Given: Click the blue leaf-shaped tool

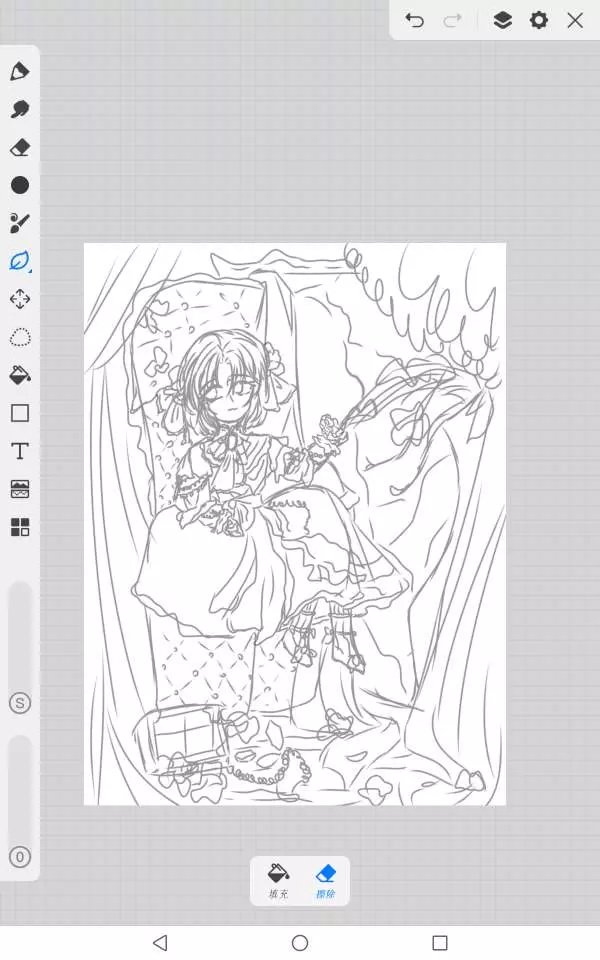Looking at the screenshot, I should (x=19, y=261).
